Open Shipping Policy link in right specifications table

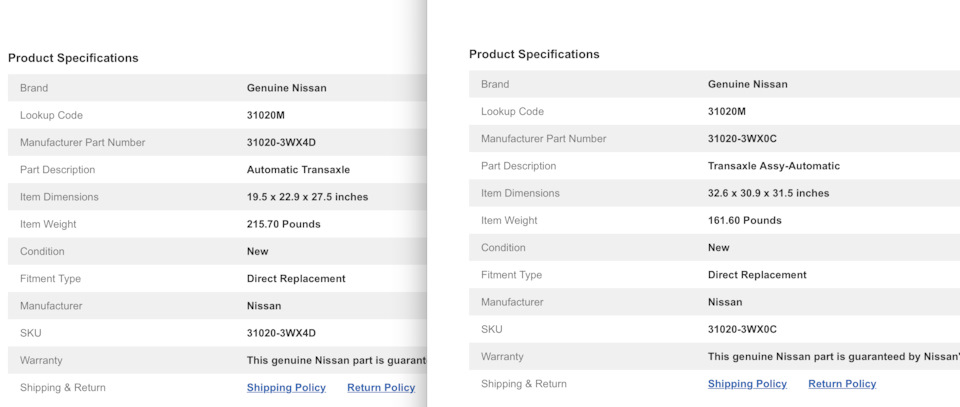point(747,384)
